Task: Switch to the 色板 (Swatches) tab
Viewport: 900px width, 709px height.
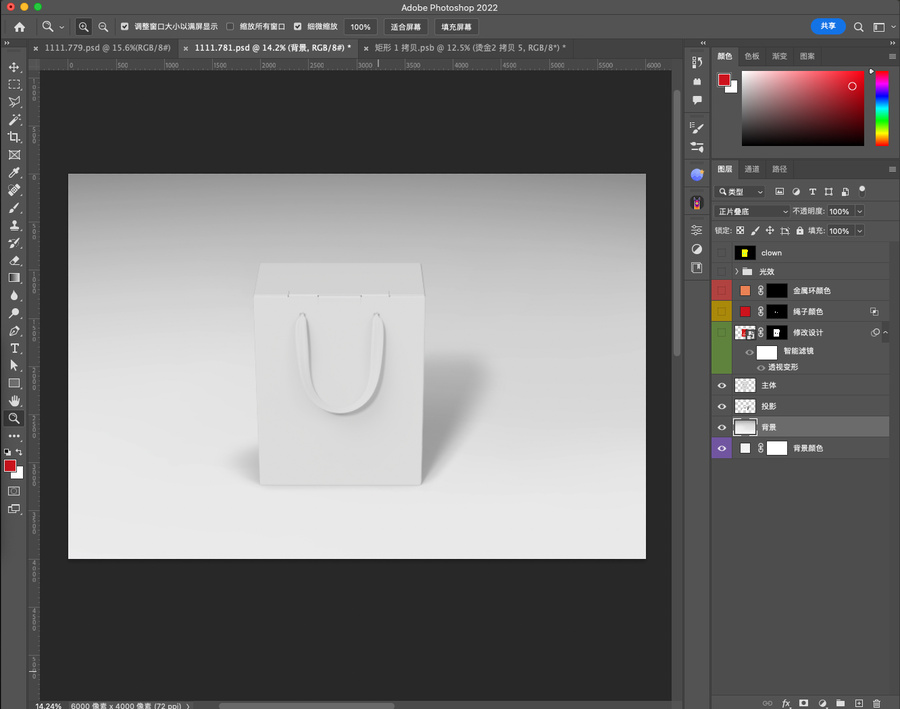Action: pos(752,56)
